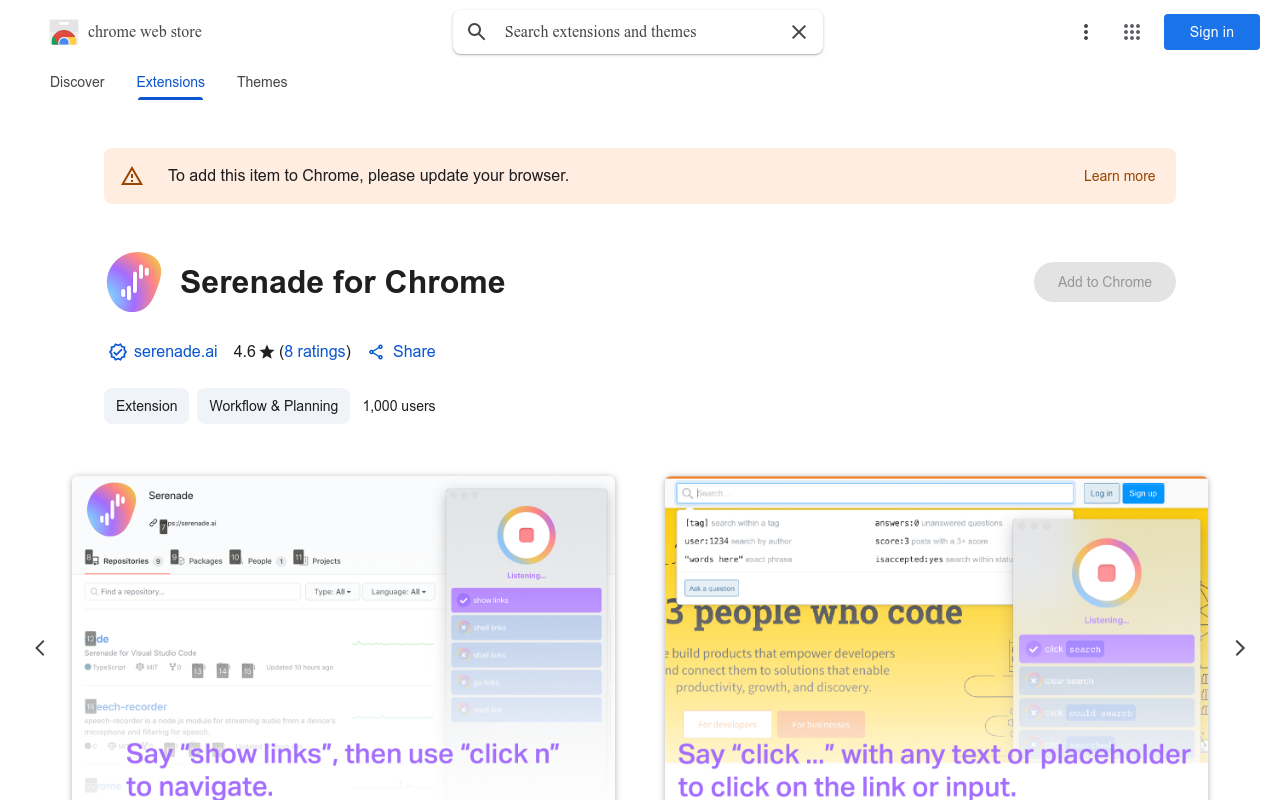Screen dimensions: 1280x800
Task: Switch to the Discover tab
Action: [x=77, y=82]
